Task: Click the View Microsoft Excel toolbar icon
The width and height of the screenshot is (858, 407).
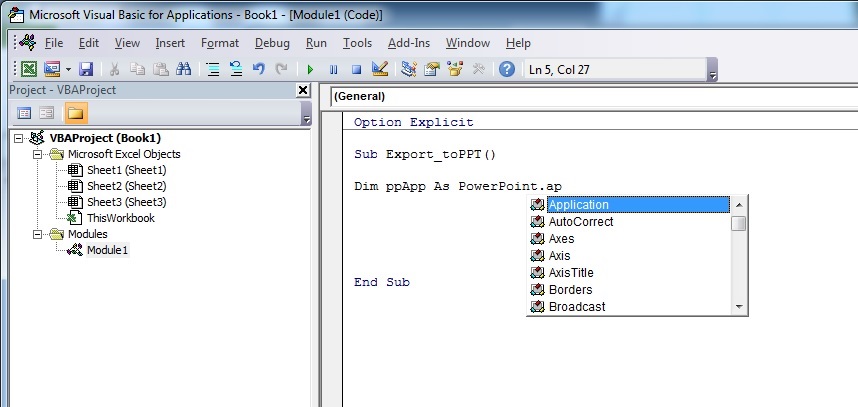Action: coord(28,69)
